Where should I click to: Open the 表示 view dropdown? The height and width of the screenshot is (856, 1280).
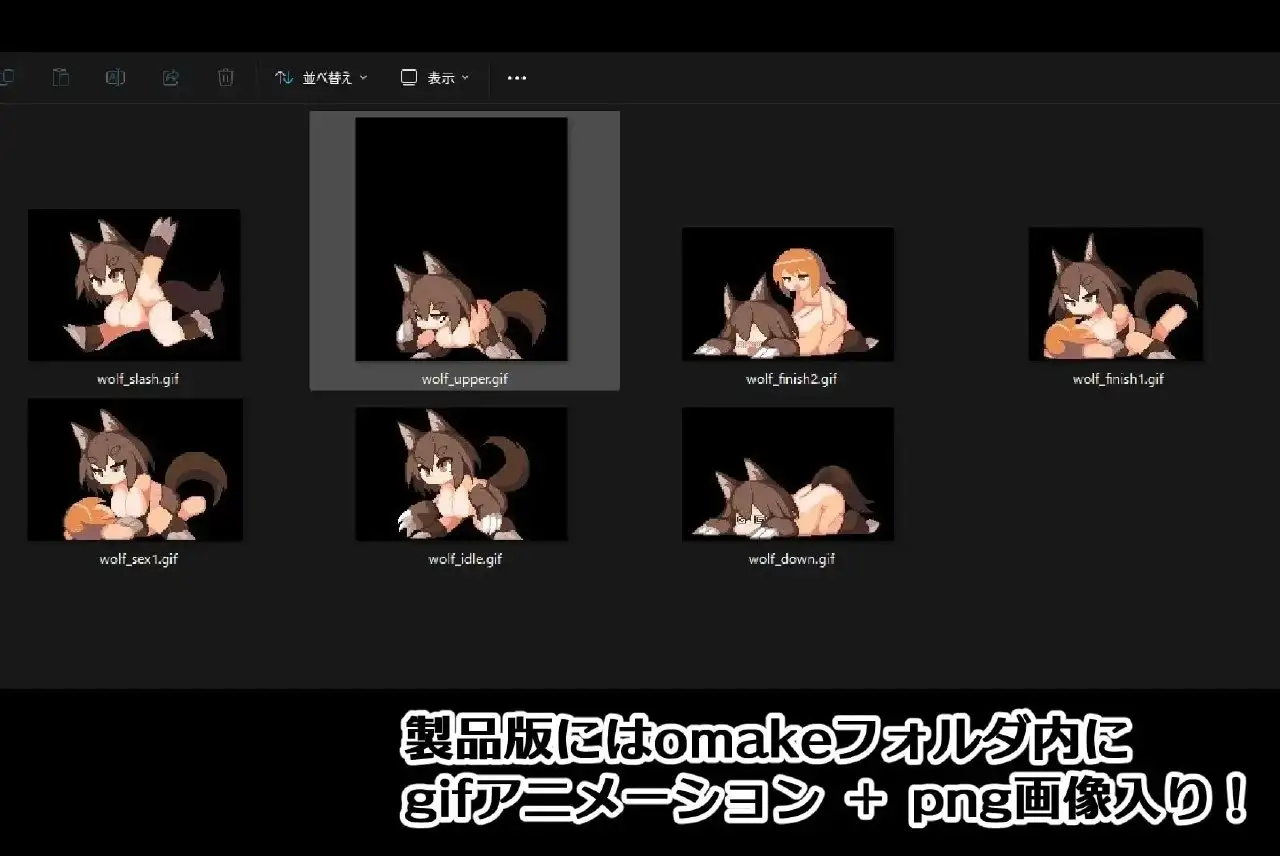click(435, 77)
